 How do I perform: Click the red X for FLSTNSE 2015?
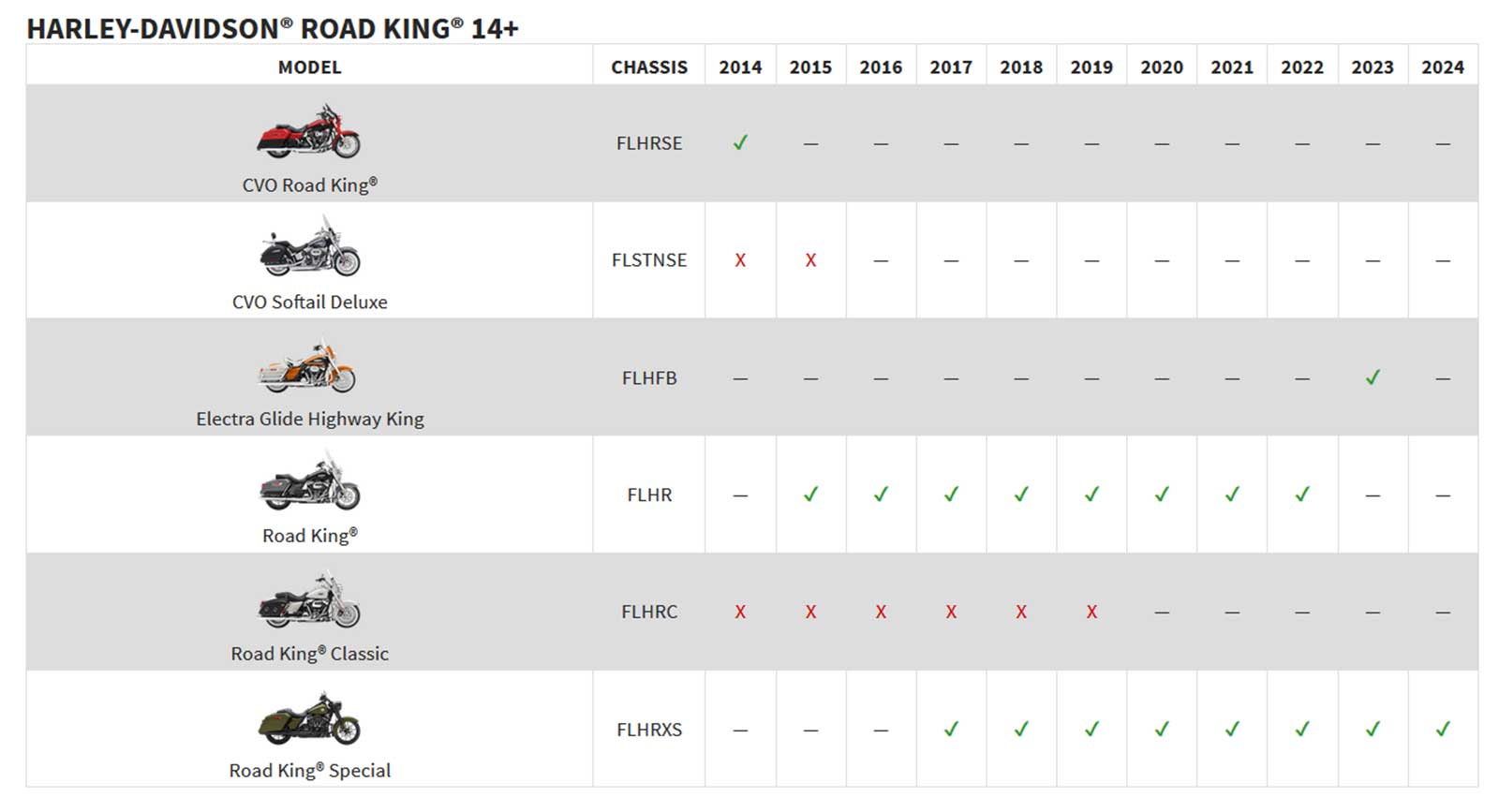(x=810, y=260)
